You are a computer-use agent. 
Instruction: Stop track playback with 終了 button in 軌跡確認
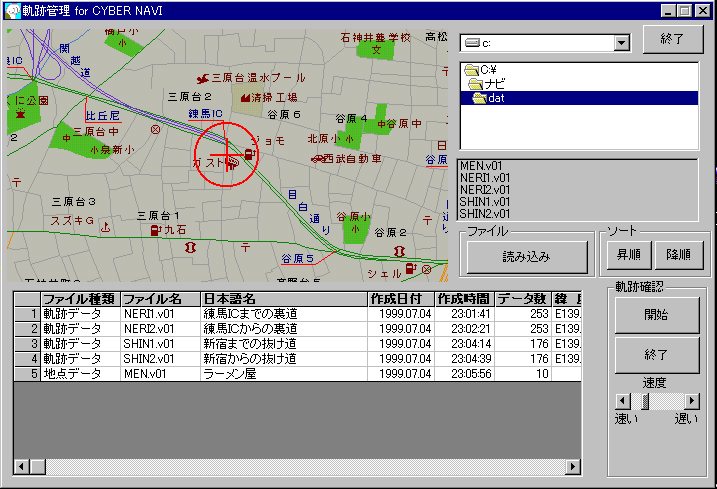(x=657, y=355)
